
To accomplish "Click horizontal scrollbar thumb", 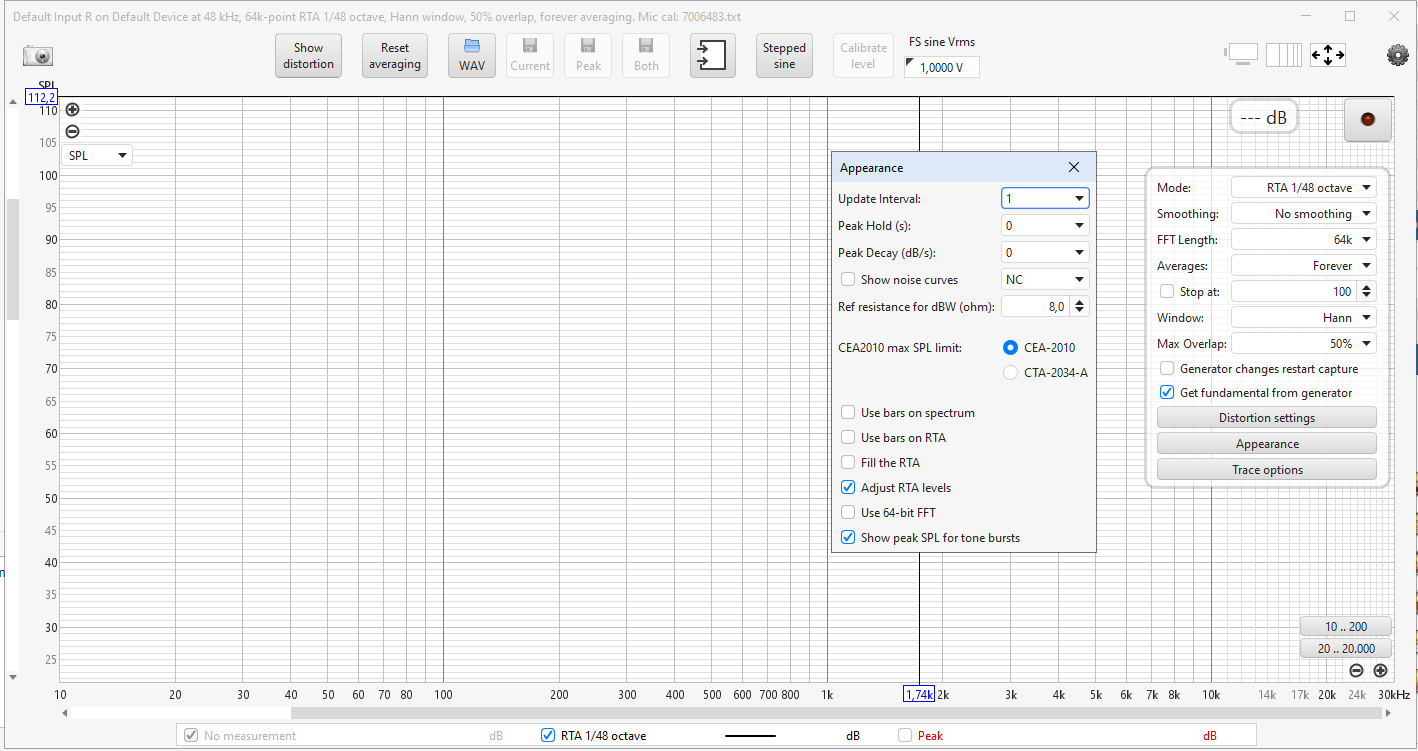I will (836, 713).
